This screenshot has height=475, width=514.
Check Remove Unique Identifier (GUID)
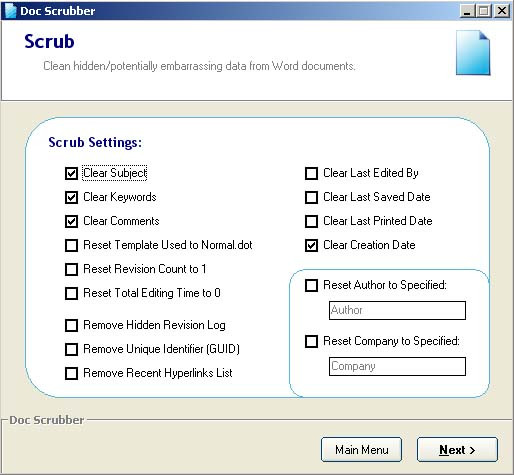pos(71,349)
